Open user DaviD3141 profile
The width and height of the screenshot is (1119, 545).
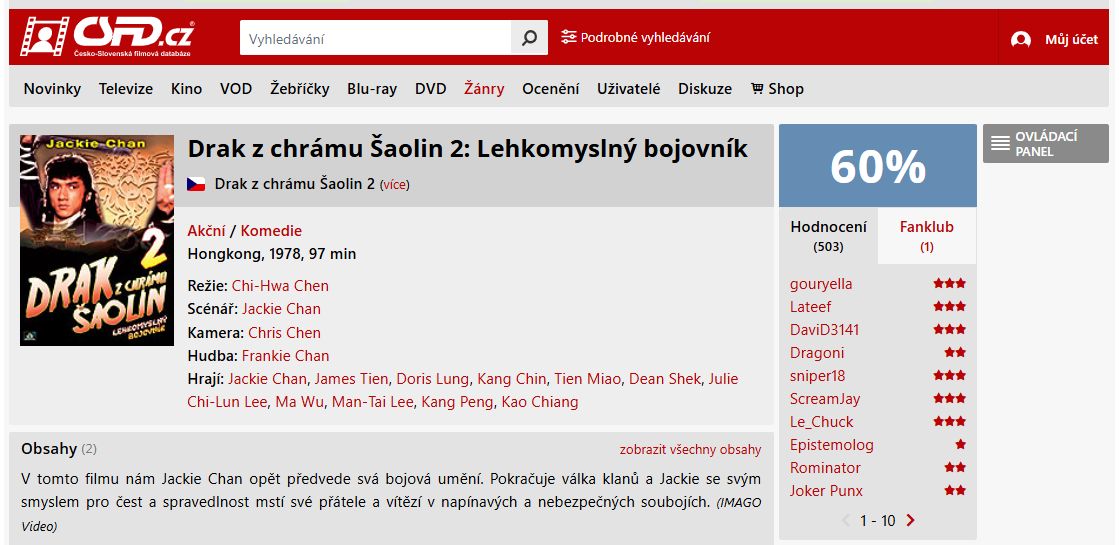coord(824,330)
